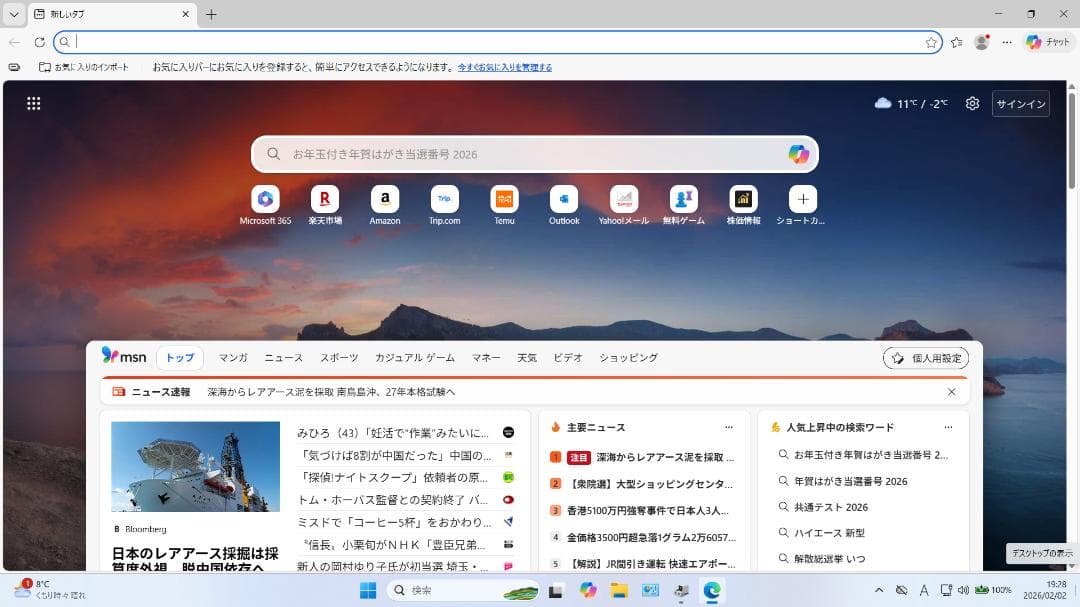Launch the Temu shortcut
The image size is (1080, 607).
tap(504, 199)
